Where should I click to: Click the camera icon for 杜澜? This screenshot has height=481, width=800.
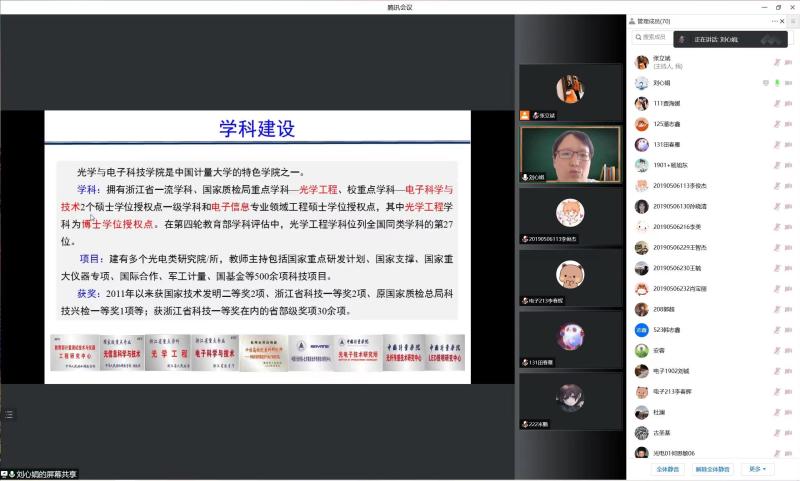(790, 412)
